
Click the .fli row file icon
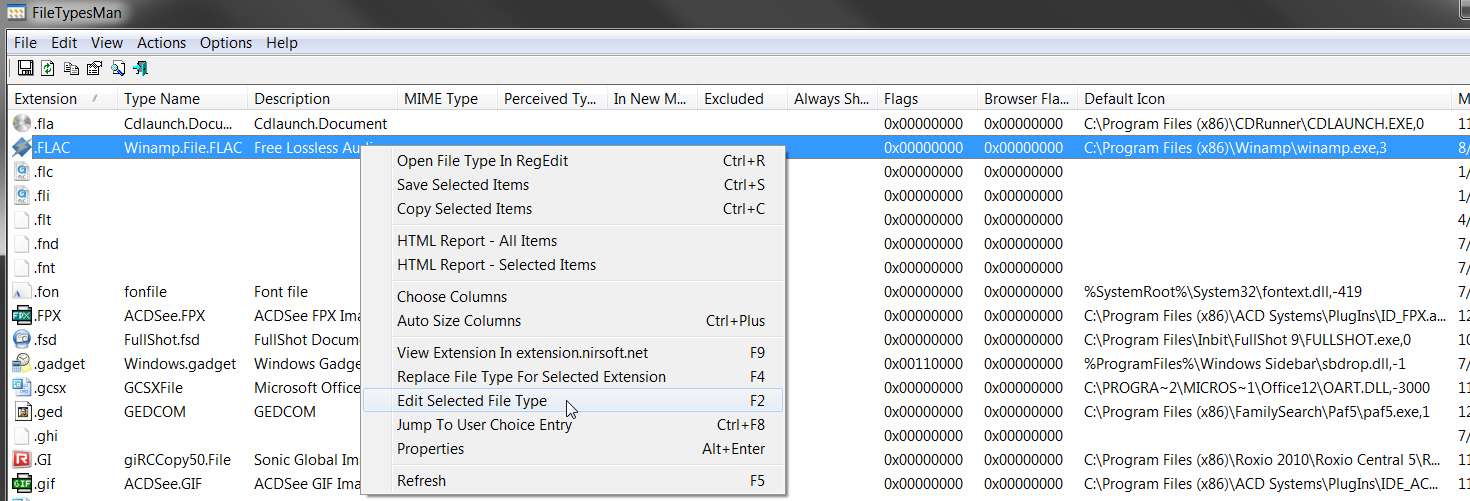click(22, 196)
